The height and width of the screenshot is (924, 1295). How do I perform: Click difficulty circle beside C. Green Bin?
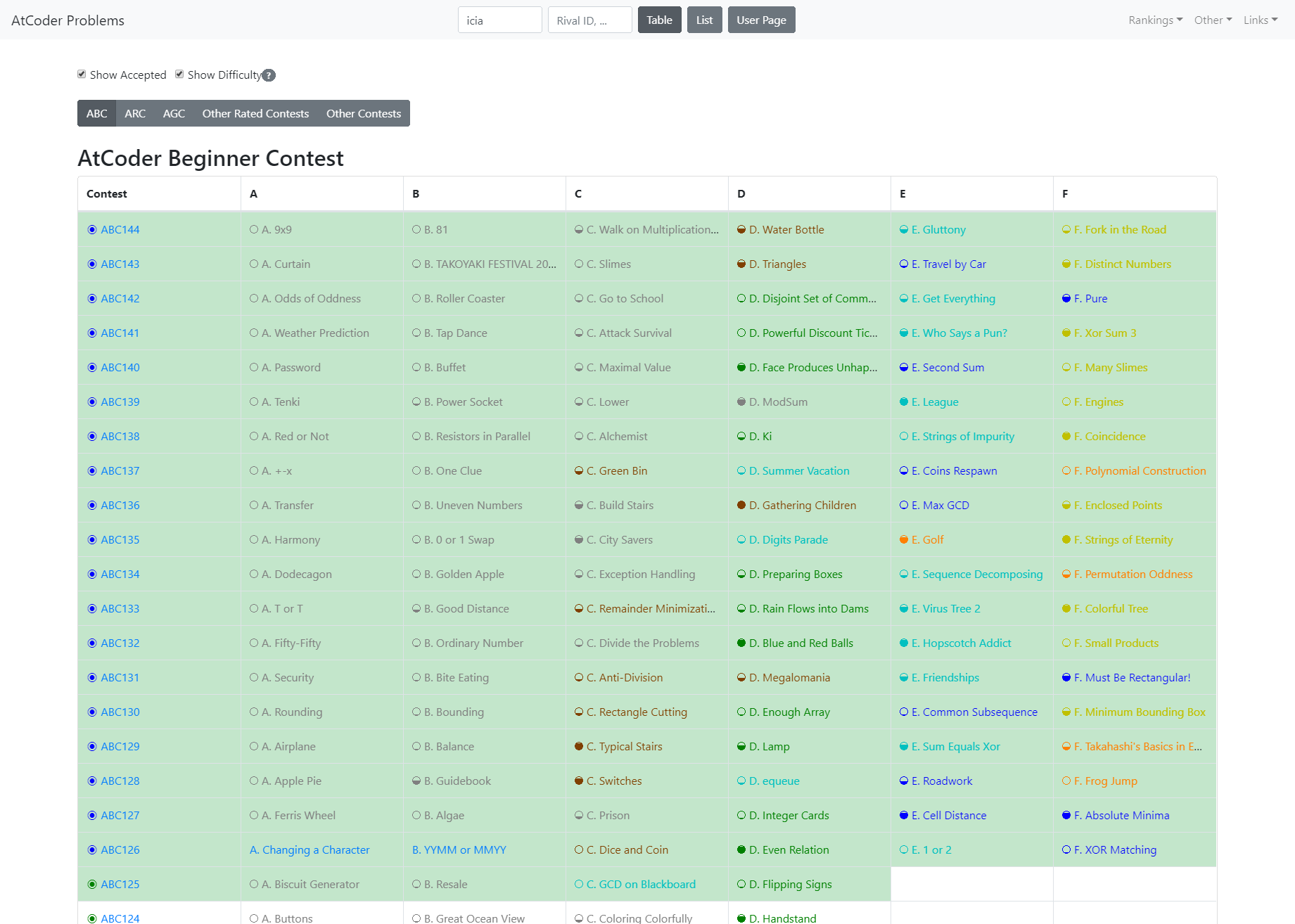pyautogui.click(x=579, y=471)
